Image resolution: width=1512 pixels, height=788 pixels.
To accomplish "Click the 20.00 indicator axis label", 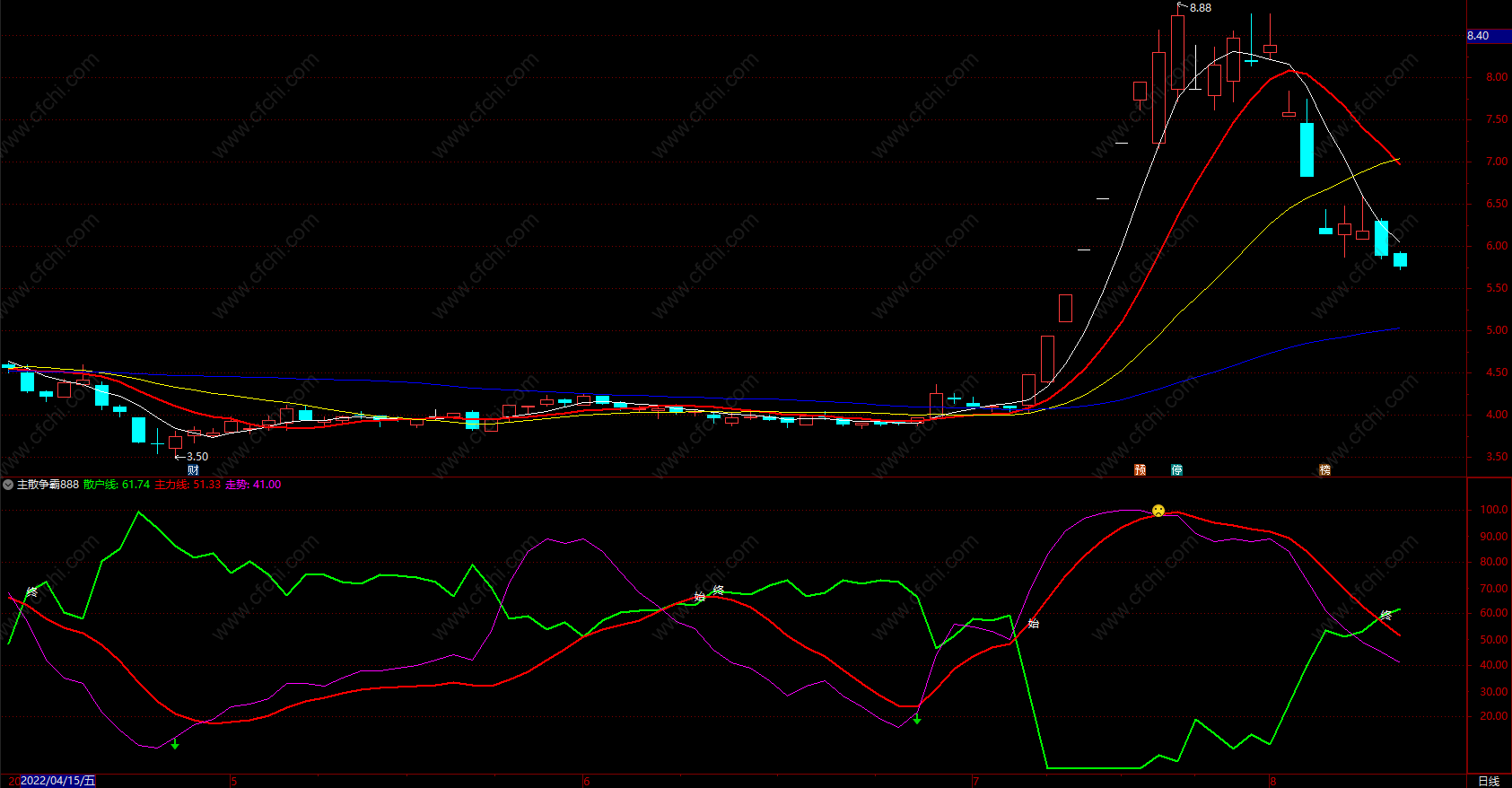I will click(x=1494, y=716).
